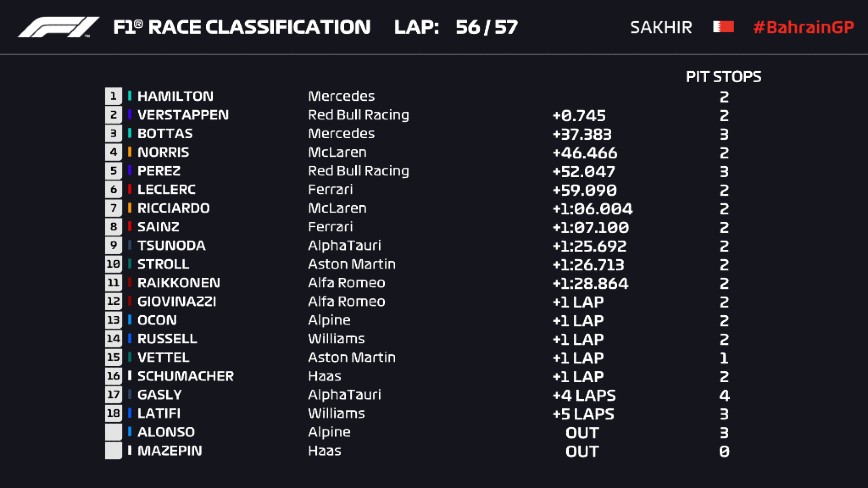Click the PIT STOPS column header
868x488 pixels.
[723, 76]
